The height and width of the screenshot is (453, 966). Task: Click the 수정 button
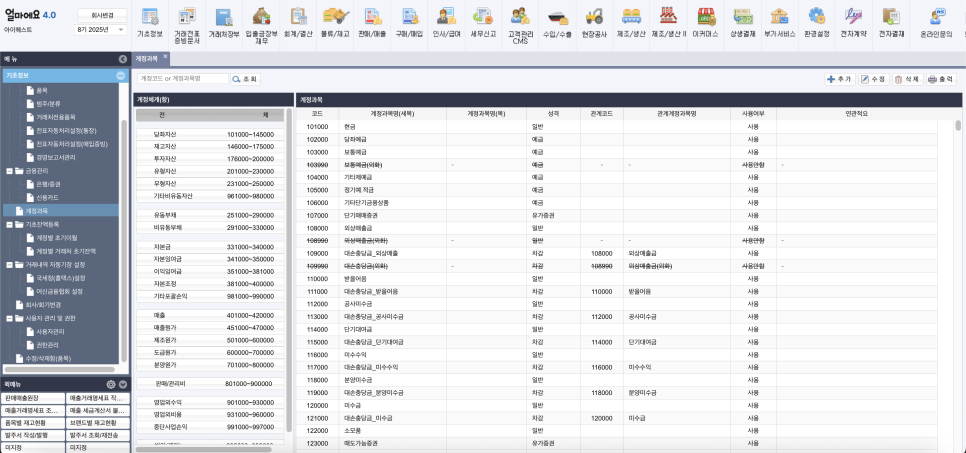[874, 79]
